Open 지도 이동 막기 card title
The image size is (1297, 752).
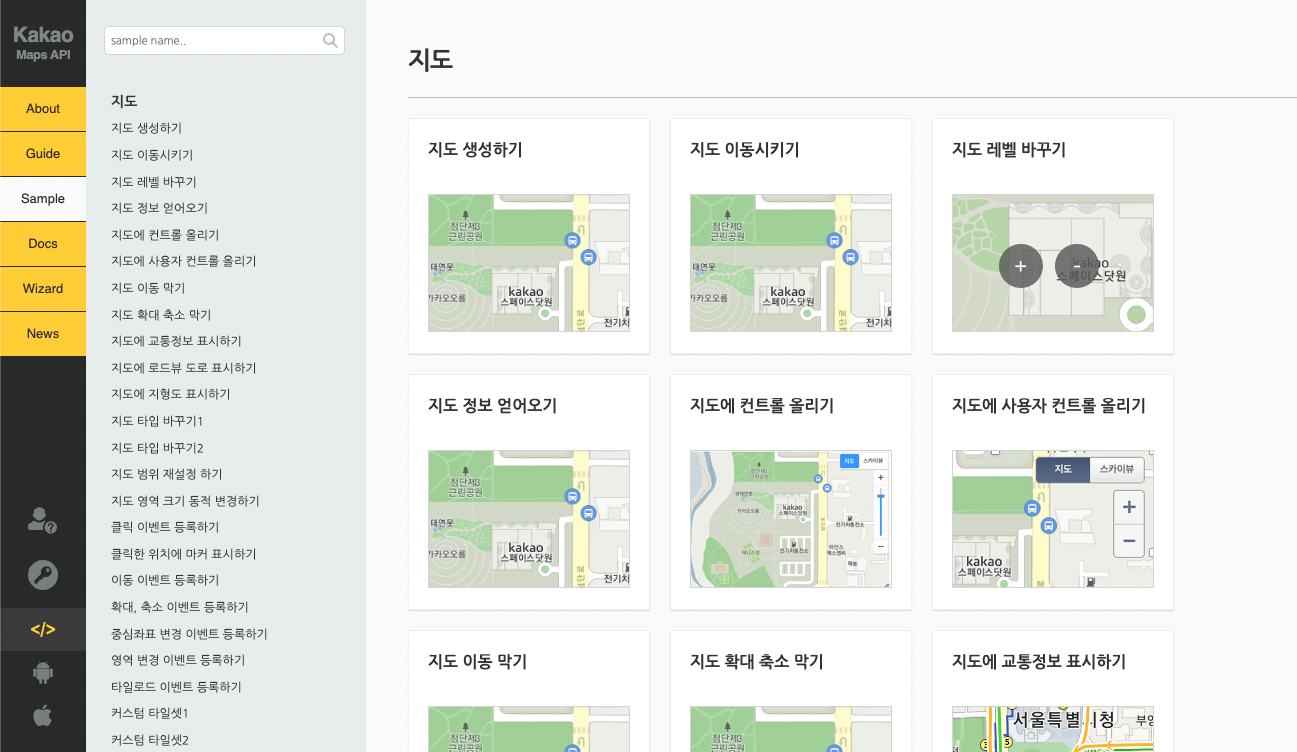(477, 662)
